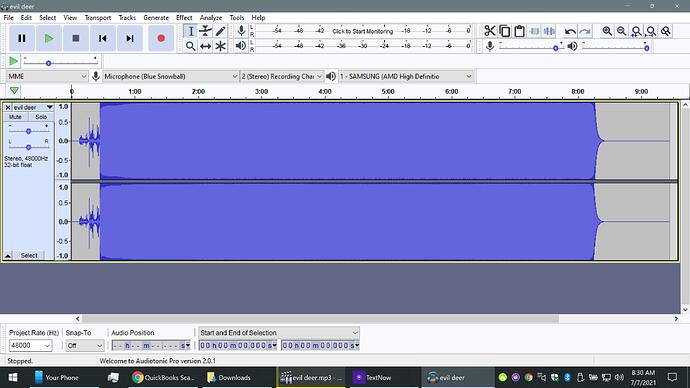Image resolution: width=690 pixels, height=388 pixels.
Task: Zoom in with the plus magnifier
Action: tap(607, 31)
